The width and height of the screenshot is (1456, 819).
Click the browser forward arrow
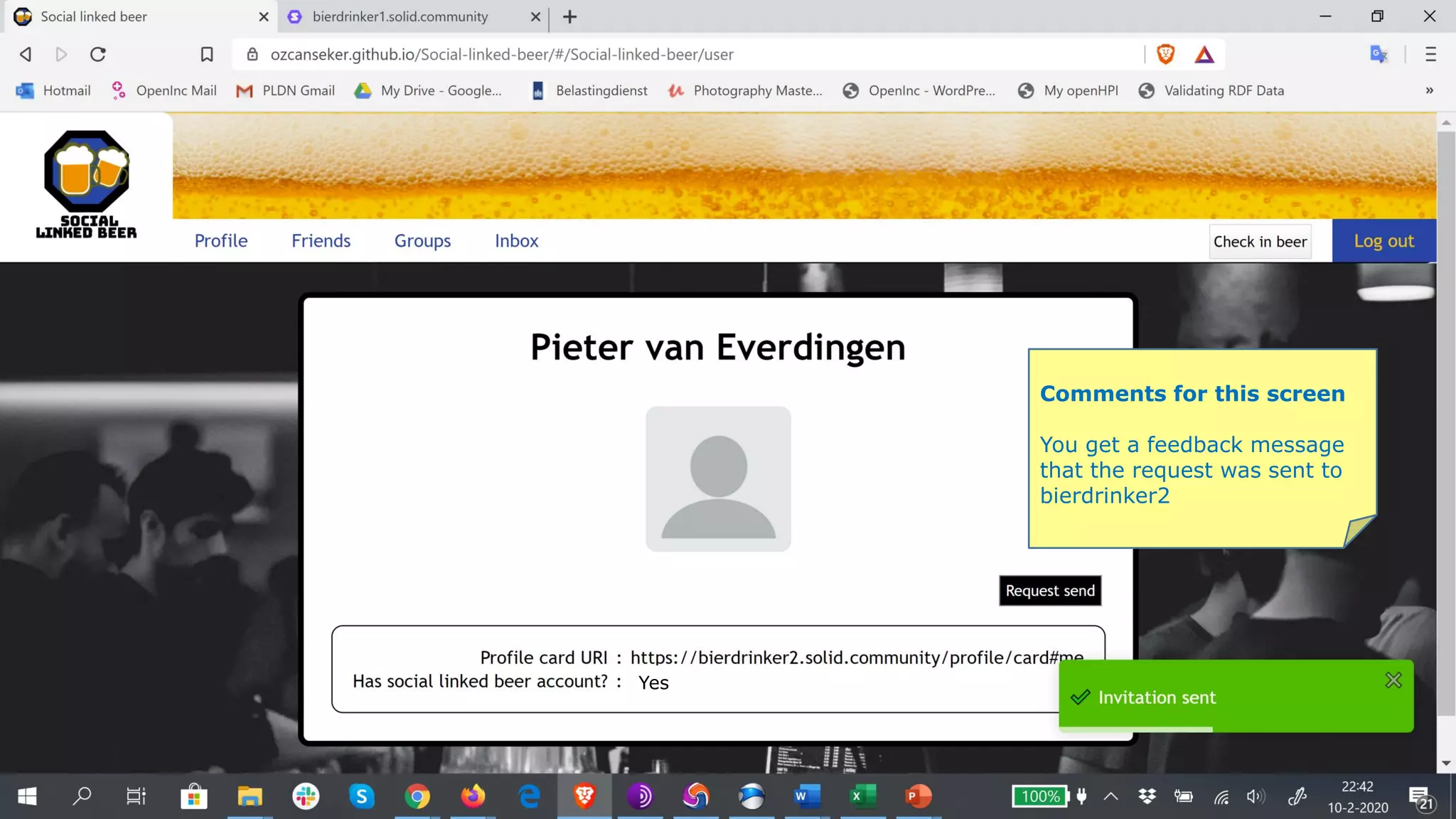[x=61, y=54]
